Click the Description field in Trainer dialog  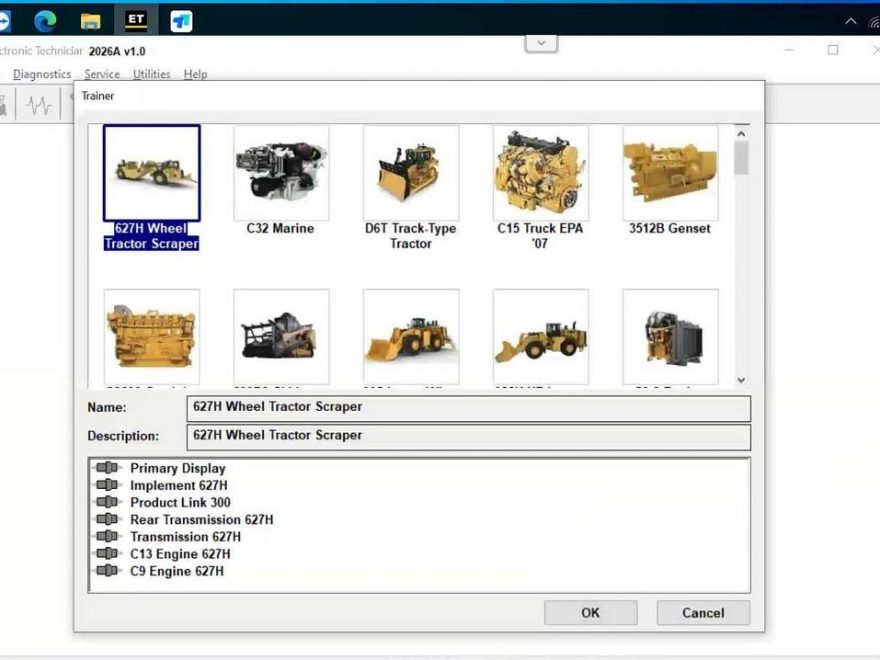point(469,437)
